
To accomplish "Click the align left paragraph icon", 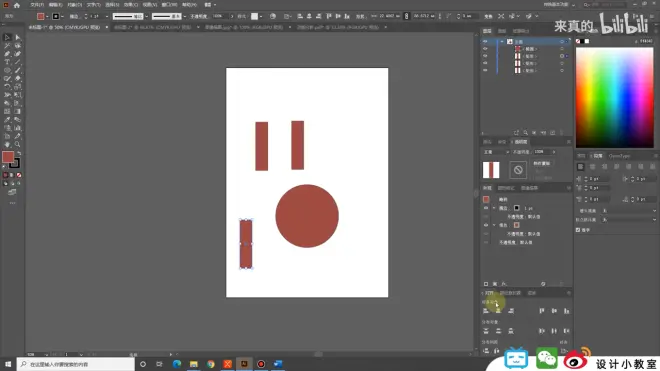I will tap(580, 167).
